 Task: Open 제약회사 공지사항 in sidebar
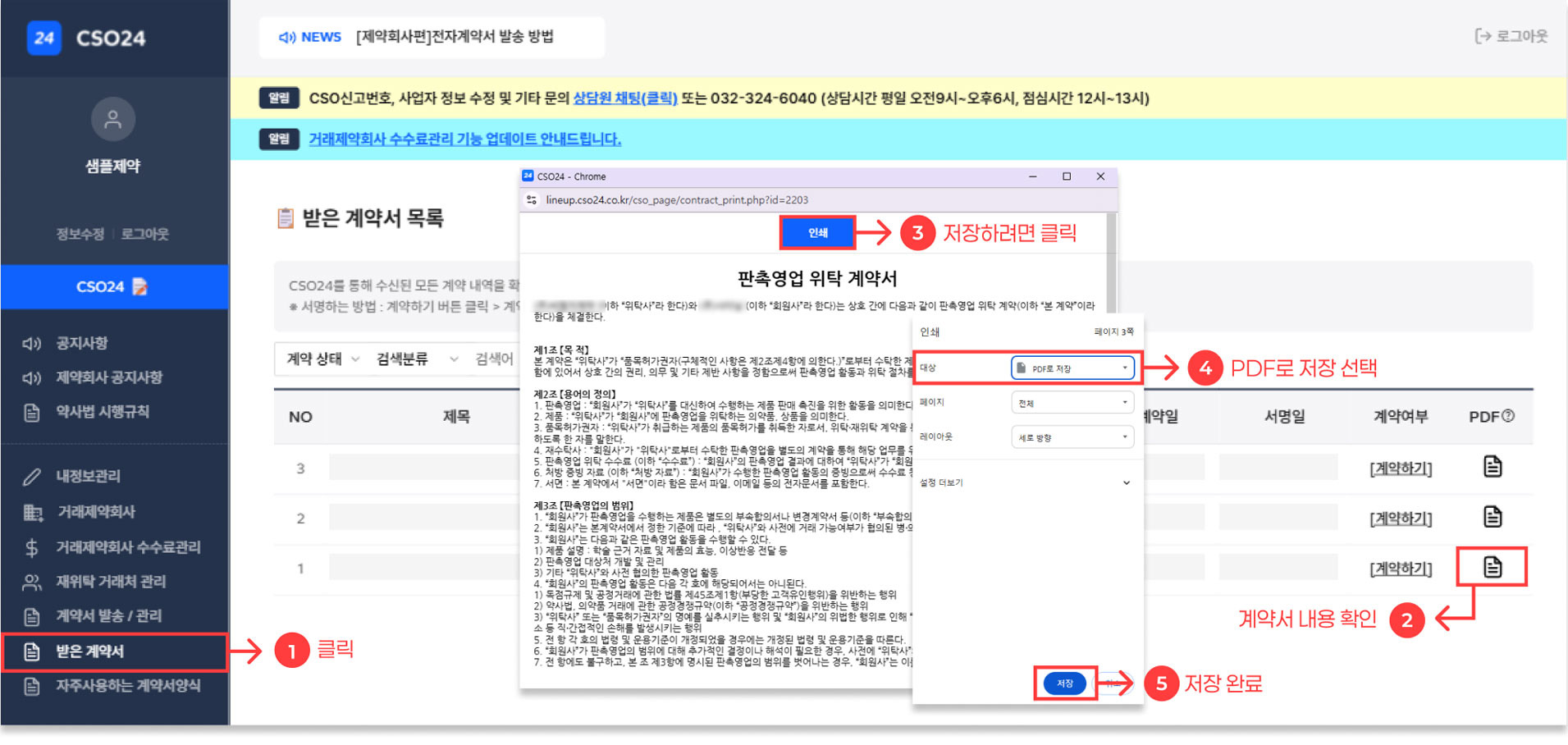93,377
